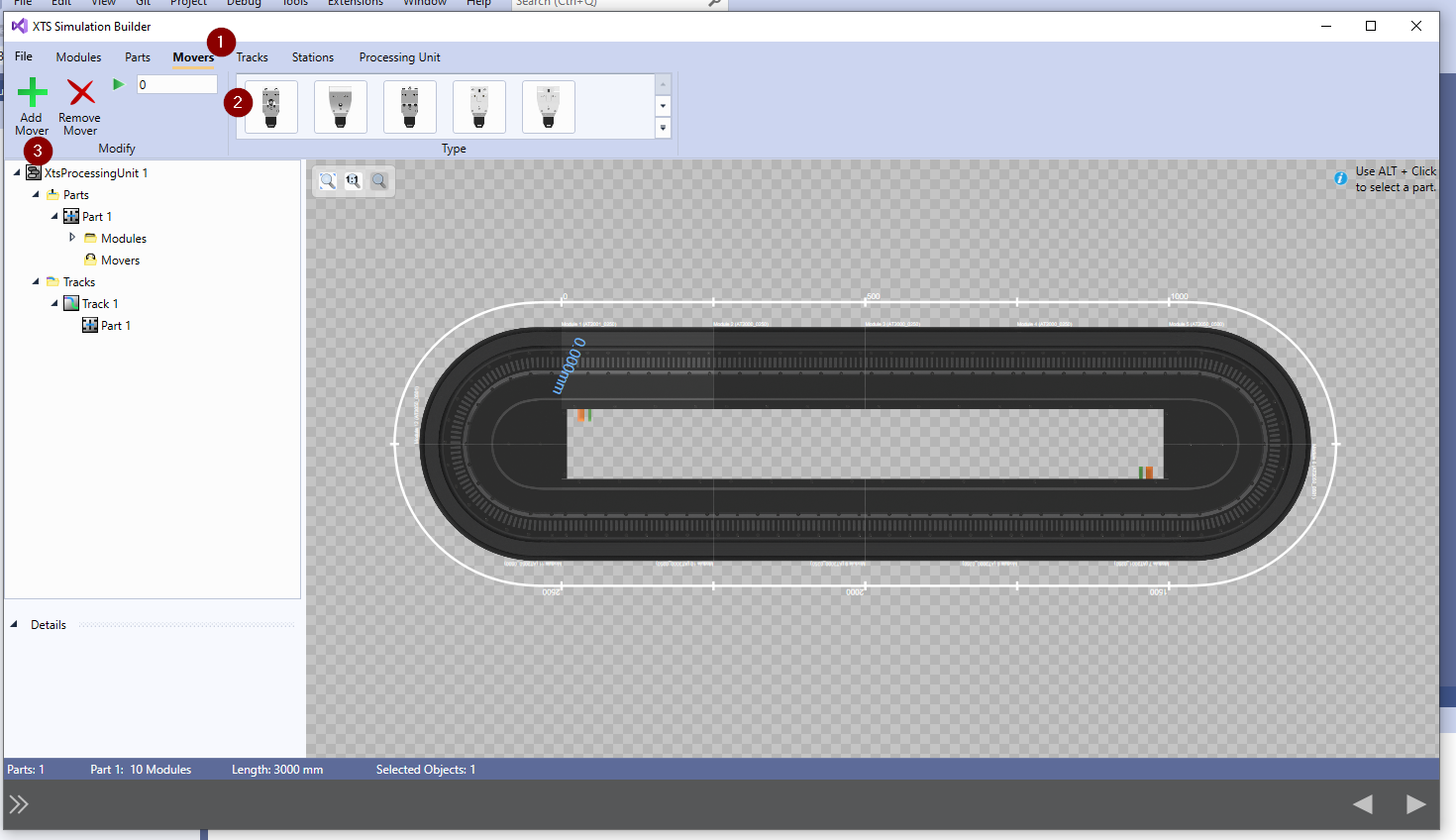The width and height of the screenshot is (1456, 840).
Task: Select the Tracks folder in the tree
Action: tap(79, 282)
